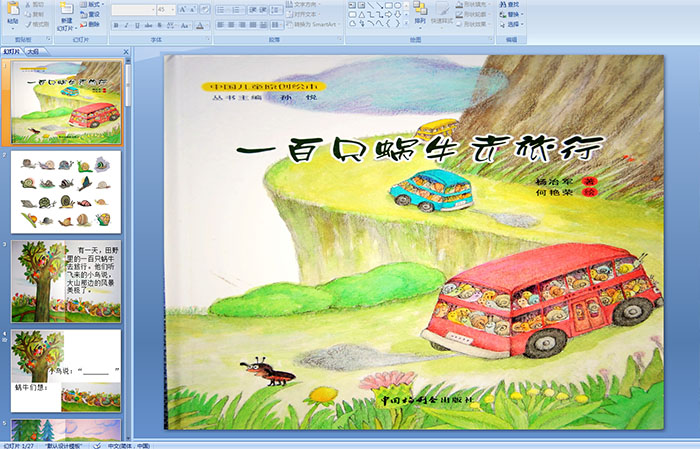Screen dimensions: 700x449
Task: Toggle Text Shadow formatting
Action: pyautogui.click(x=159, y=25)
